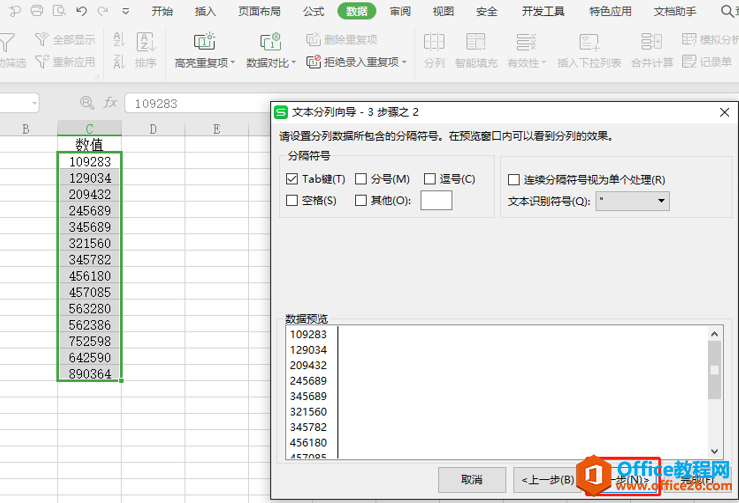Open the 文档助手 tab
Image resolution: width=739 pixels, height=503 pixels.
[675, 11]
